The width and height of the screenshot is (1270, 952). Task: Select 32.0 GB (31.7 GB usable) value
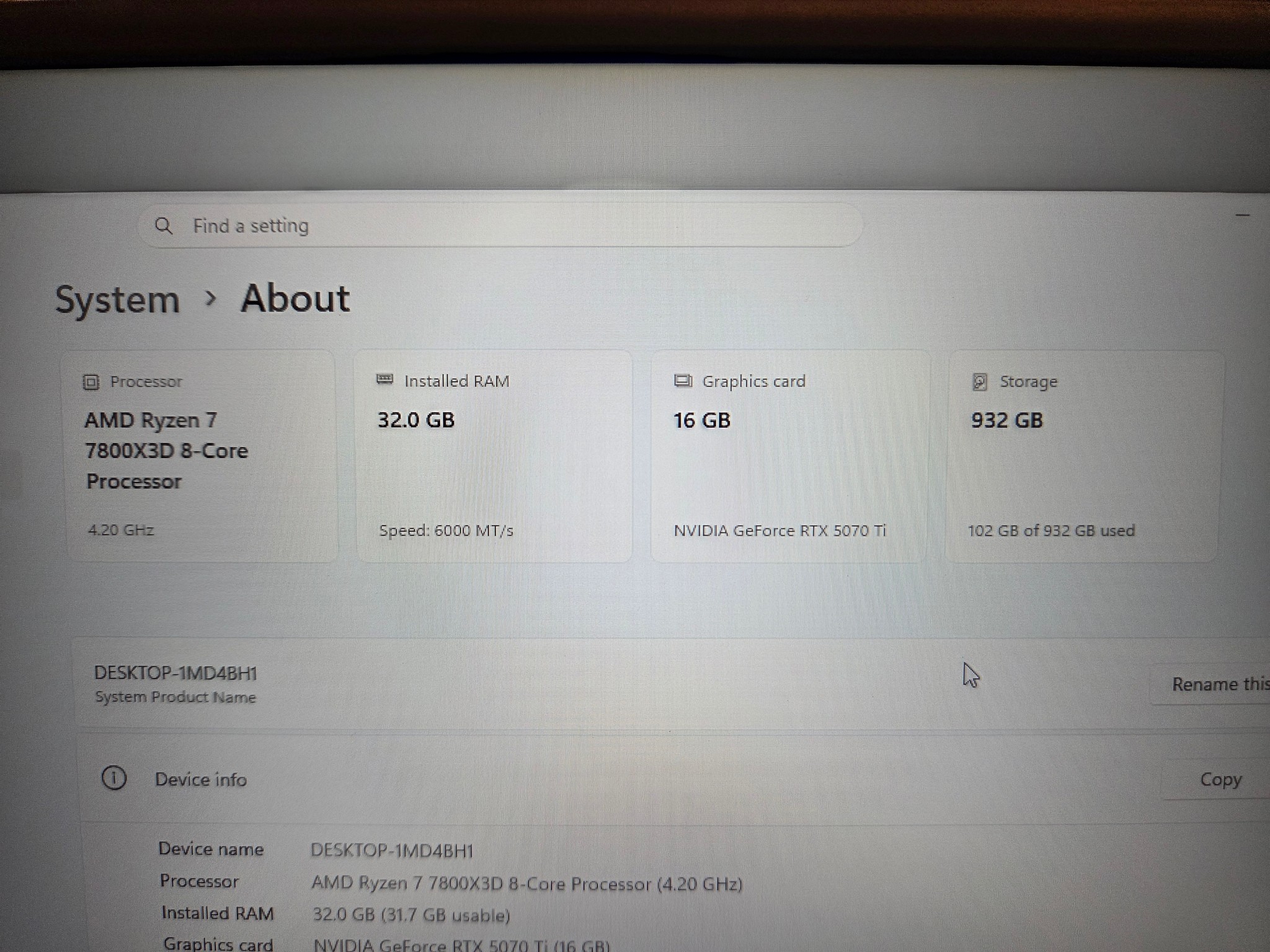(411, 915)
